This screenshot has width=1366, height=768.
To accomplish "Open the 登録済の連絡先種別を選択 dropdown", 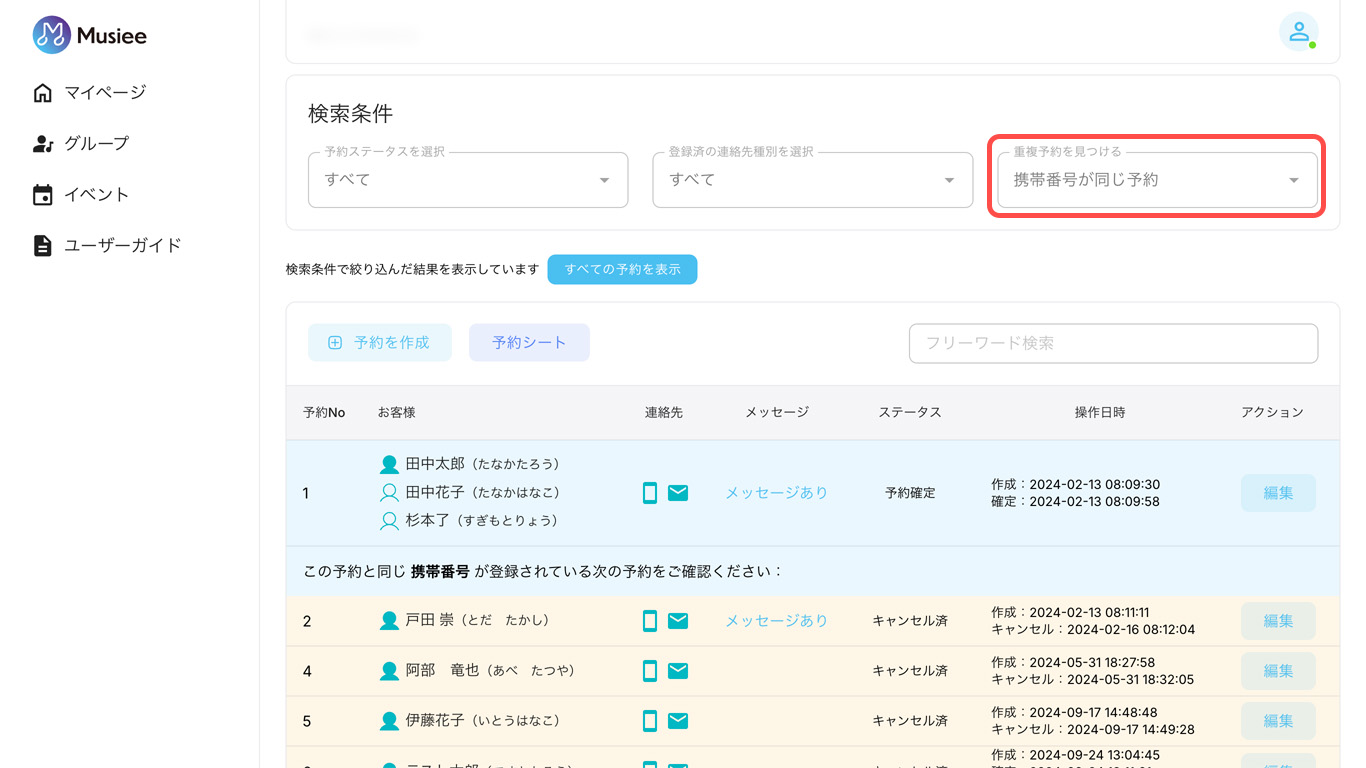I will pyautogui.click(x=812, y=180).
